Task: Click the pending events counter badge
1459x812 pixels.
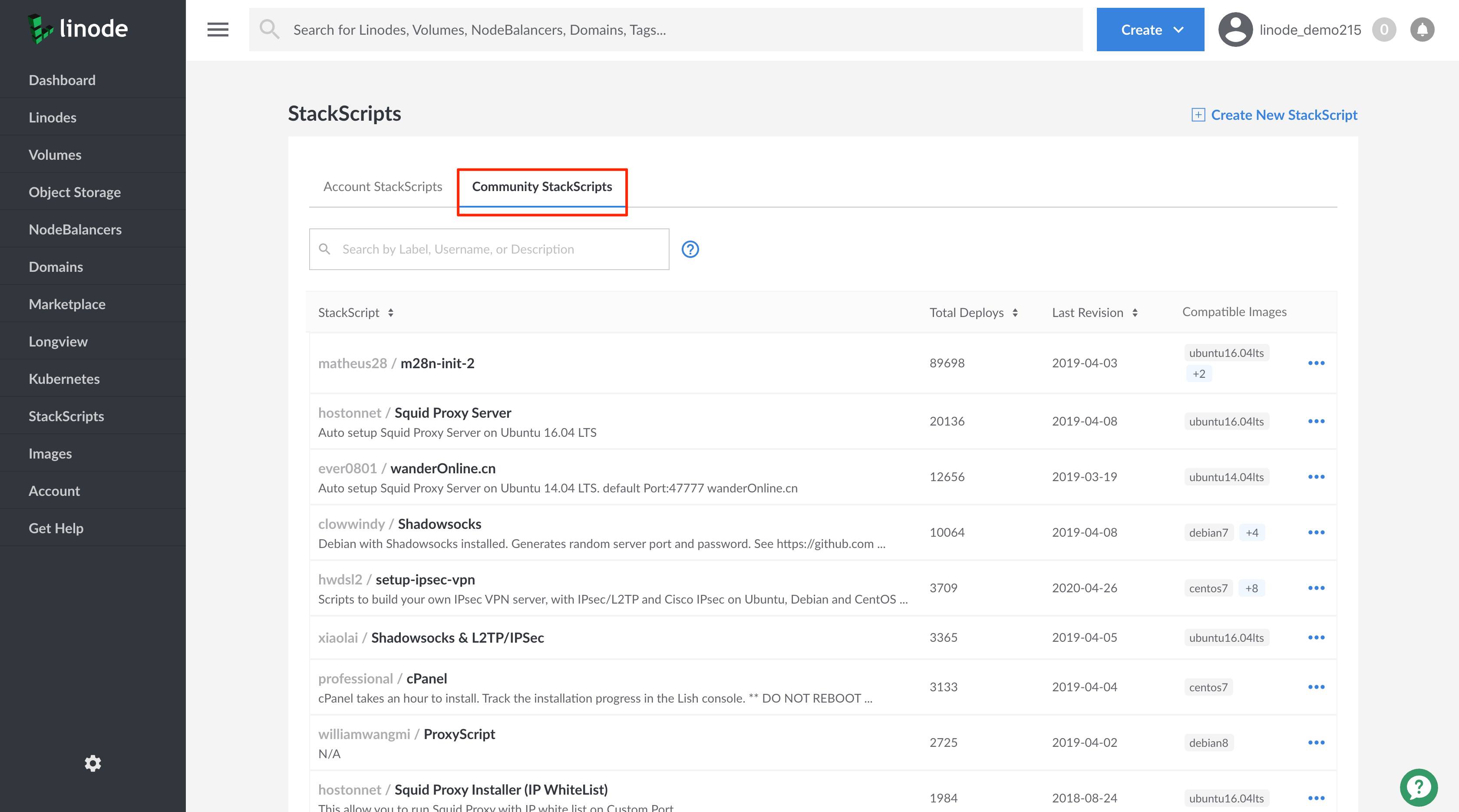Action: tap(1384, 30)
